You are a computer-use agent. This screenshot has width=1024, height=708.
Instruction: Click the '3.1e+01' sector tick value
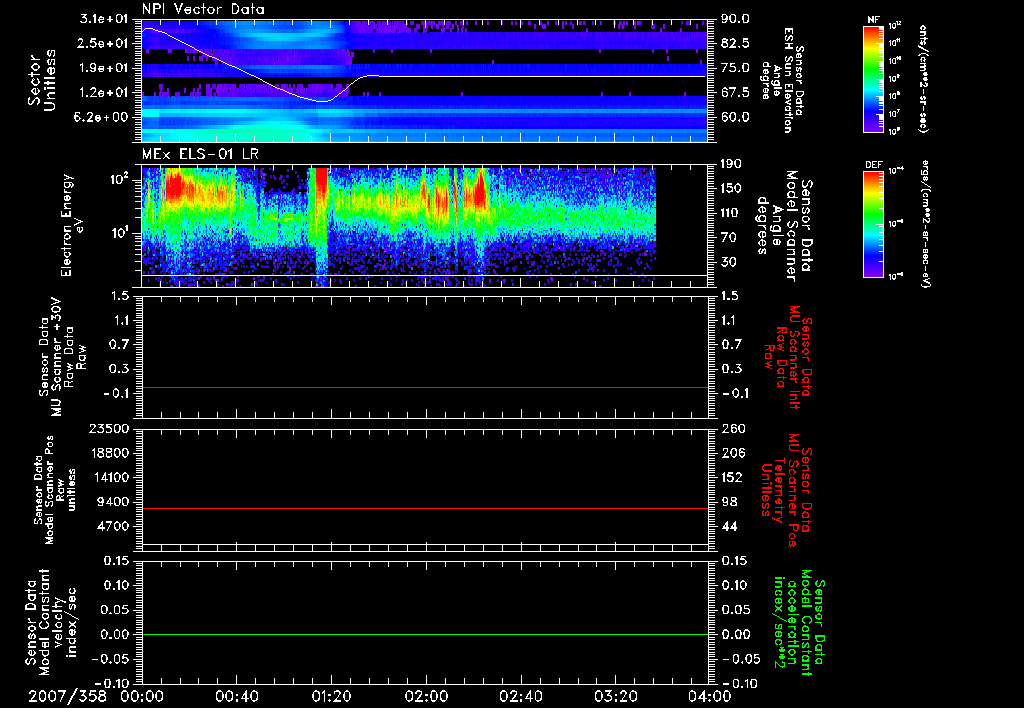103,19
